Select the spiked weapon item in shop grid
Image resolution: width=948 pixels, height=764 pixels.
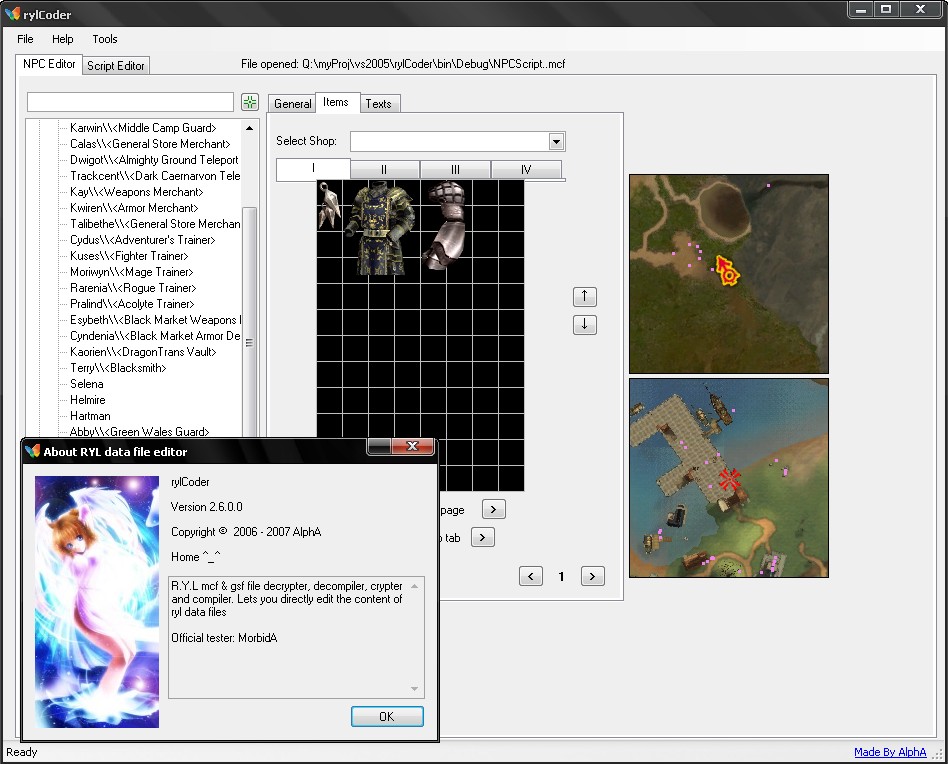(330, 205)
